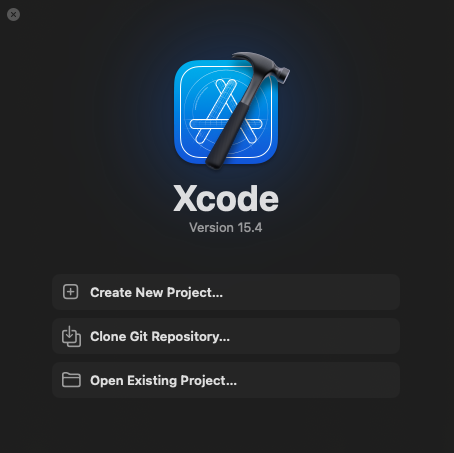Click the 'Xcode' title text
This screenshot has height=453, width=454.
(x=226, y=199)
